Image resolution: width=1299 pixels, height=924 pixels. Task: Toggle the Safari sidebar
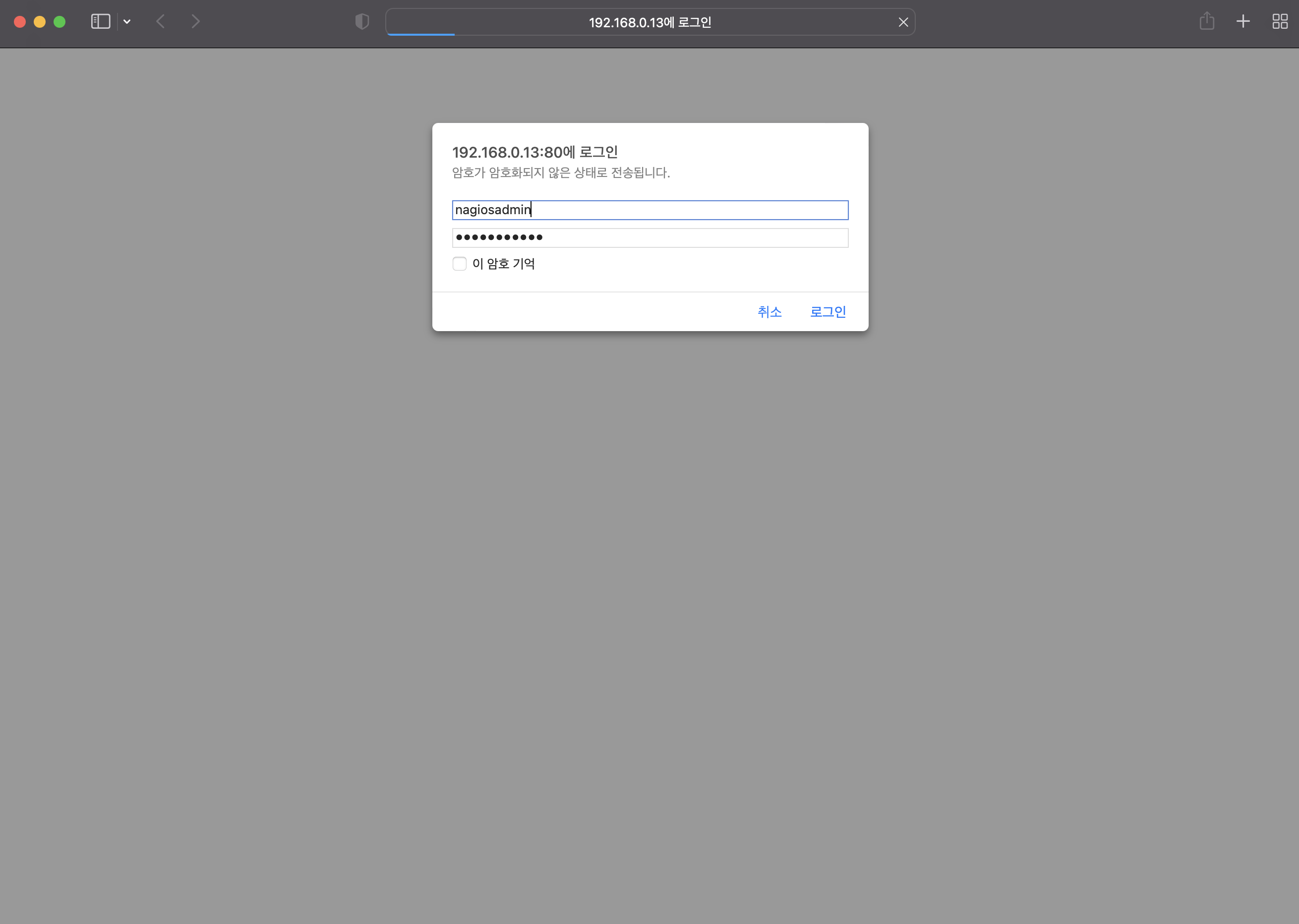100,22
